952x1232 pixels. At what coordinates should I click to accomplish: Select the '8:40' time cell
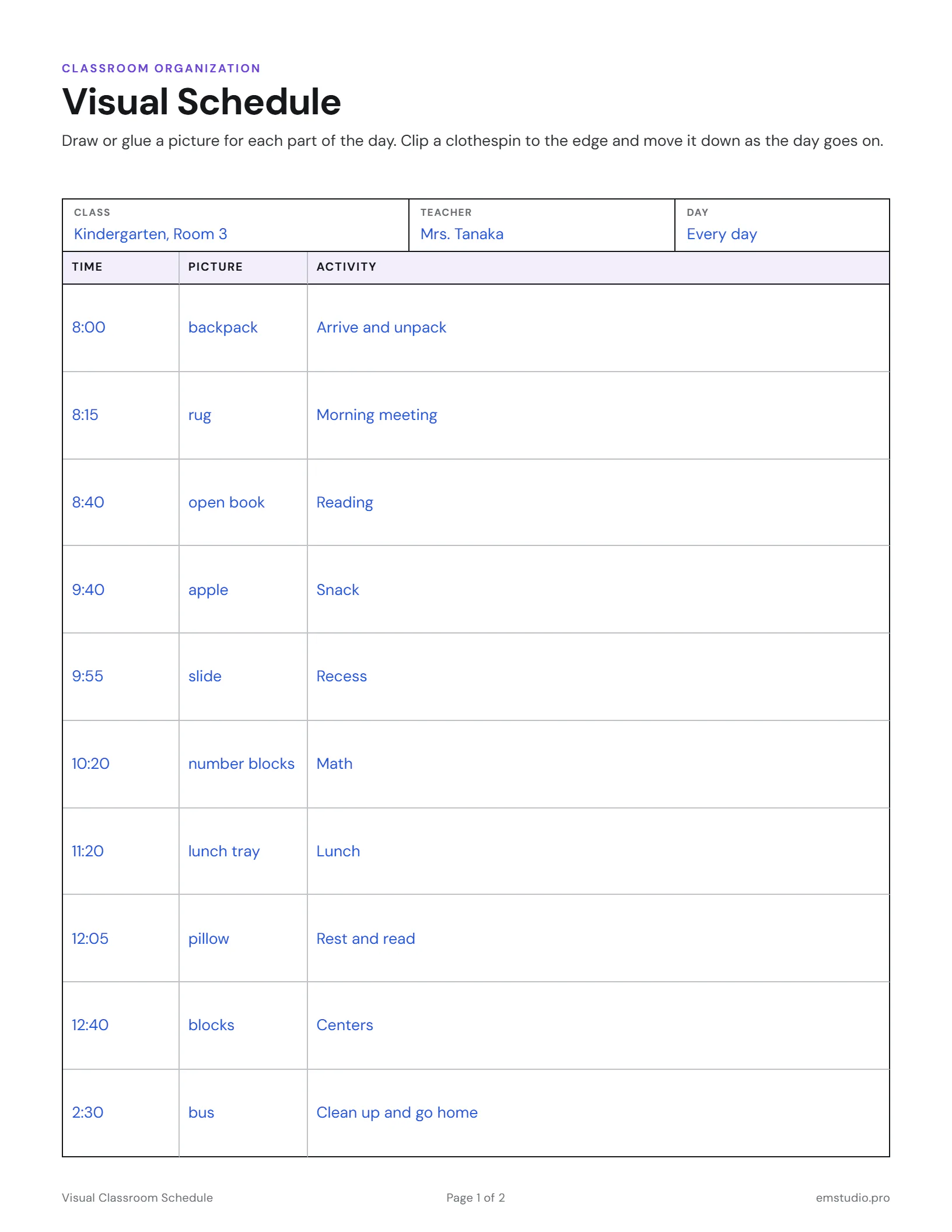[121, 502]
